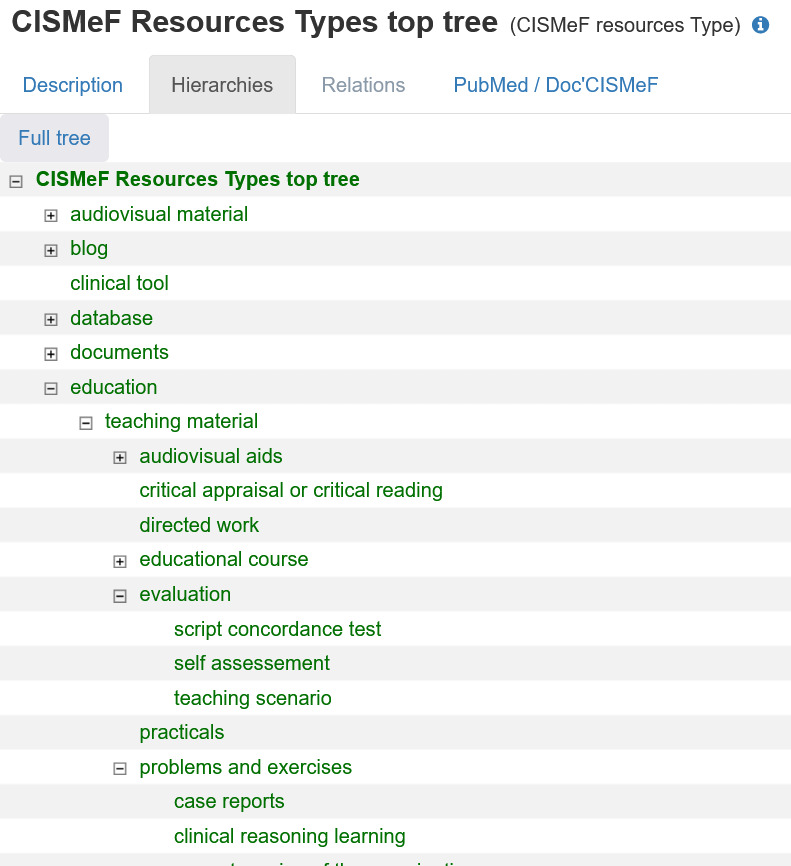
Task: Collapse the problems and exercises node
Action: 120,768
